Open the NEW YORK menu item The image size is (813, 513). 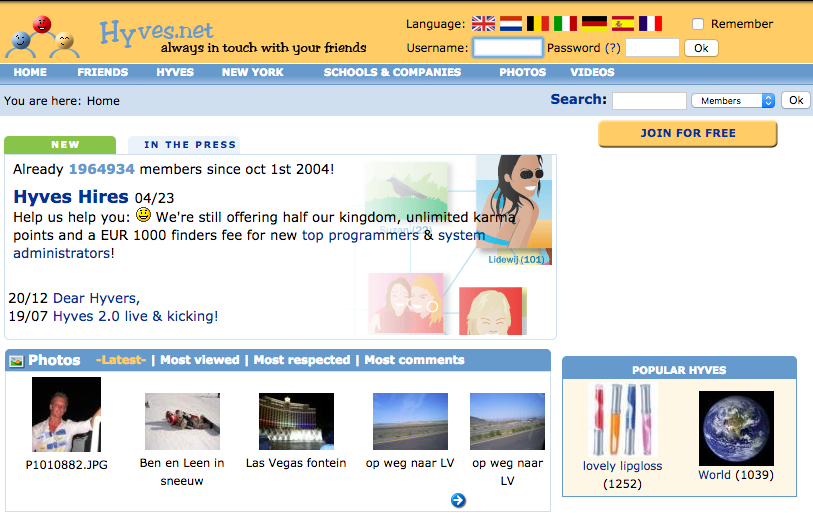[253, 72]
